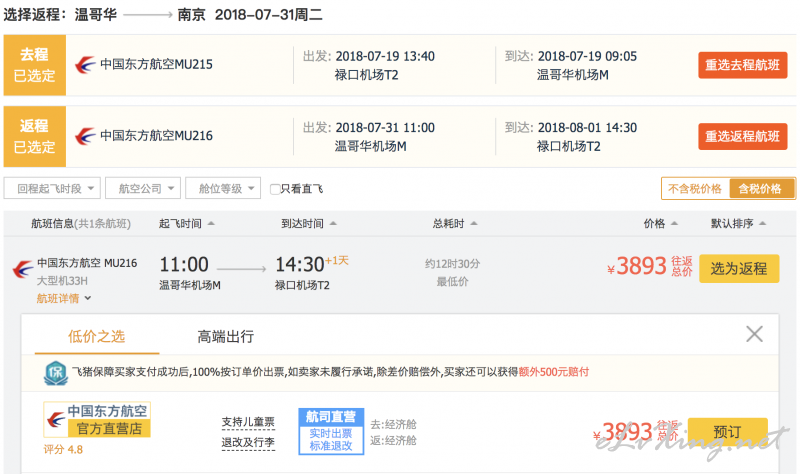Click the reselect outbound flight button
The image size is (800, 474).
coord(742,65)
